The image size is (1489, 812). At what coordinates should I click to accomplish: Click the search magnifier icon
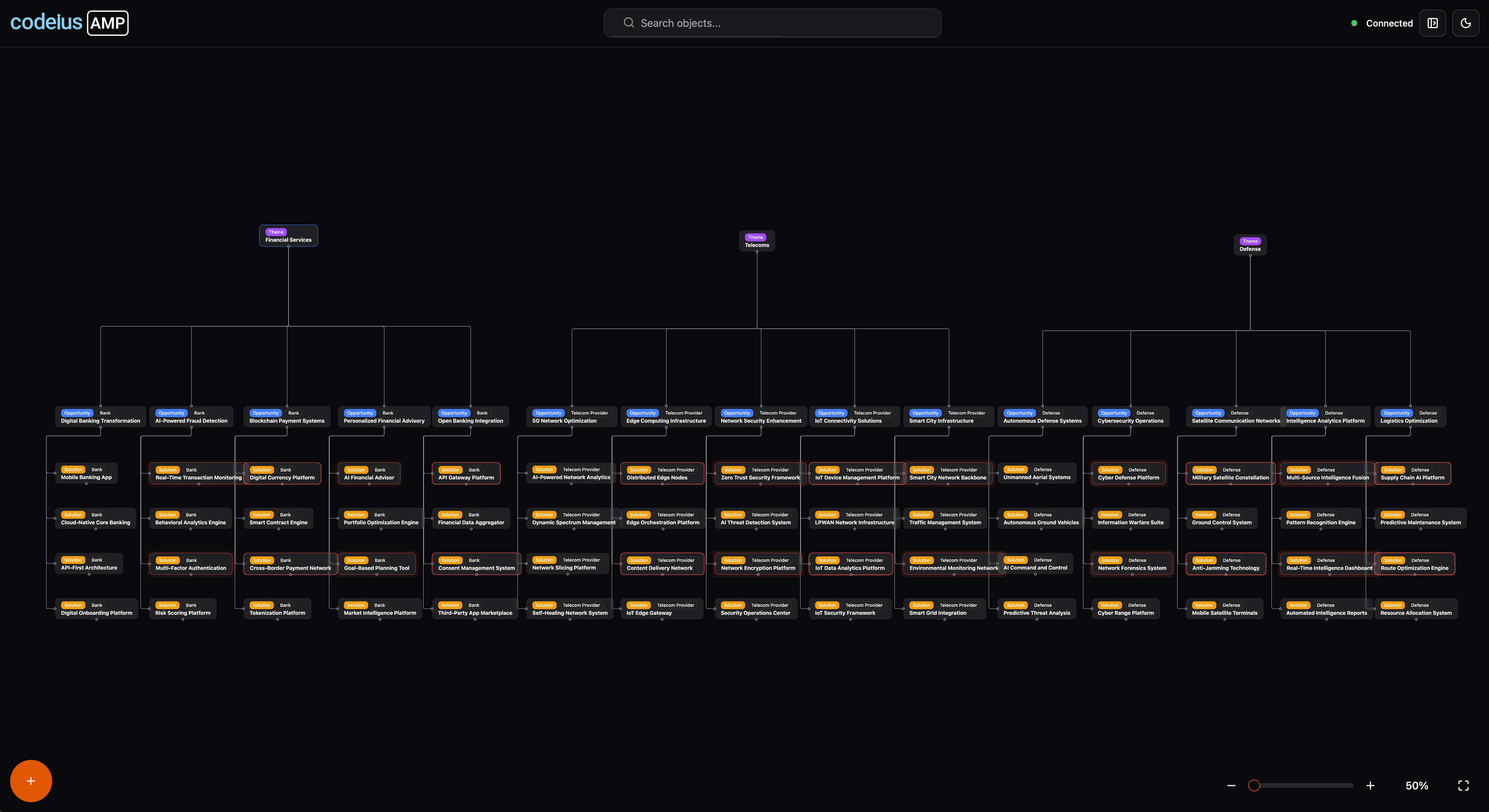[x=628, y=23]
